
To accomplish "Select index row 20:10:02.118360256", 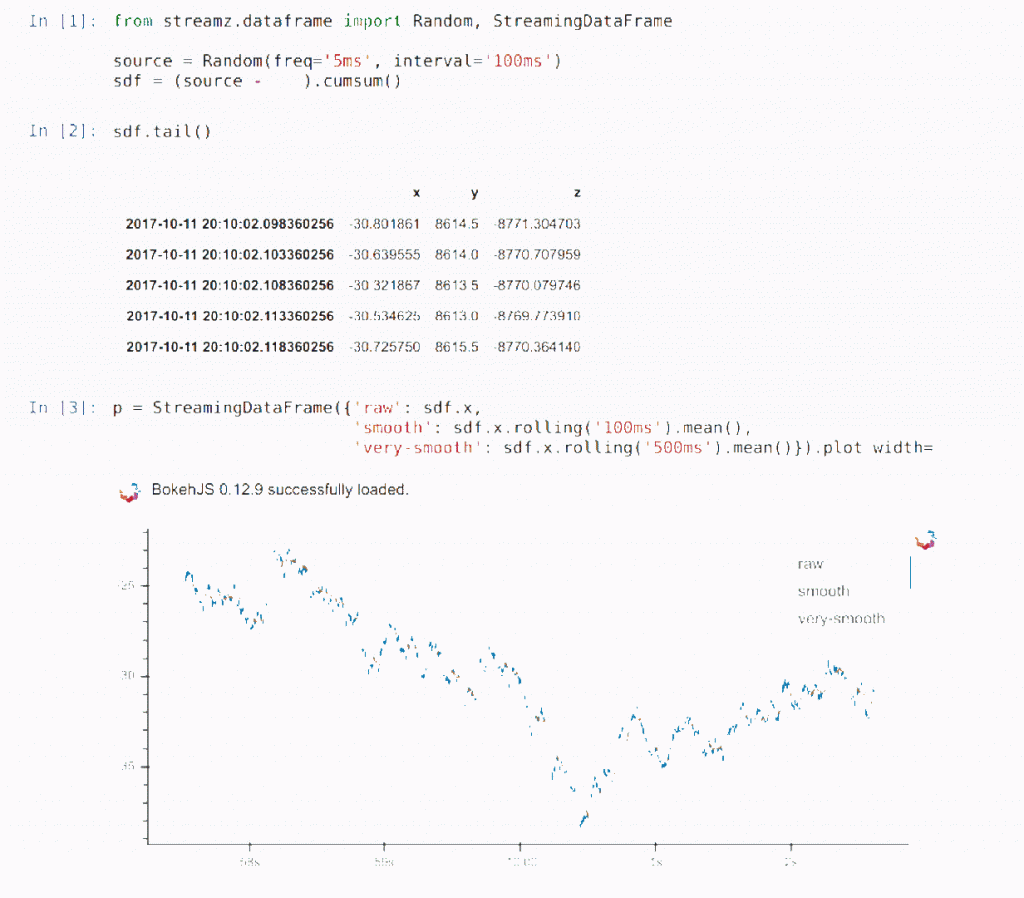I will pyautogui.click(x=230, y=347).
